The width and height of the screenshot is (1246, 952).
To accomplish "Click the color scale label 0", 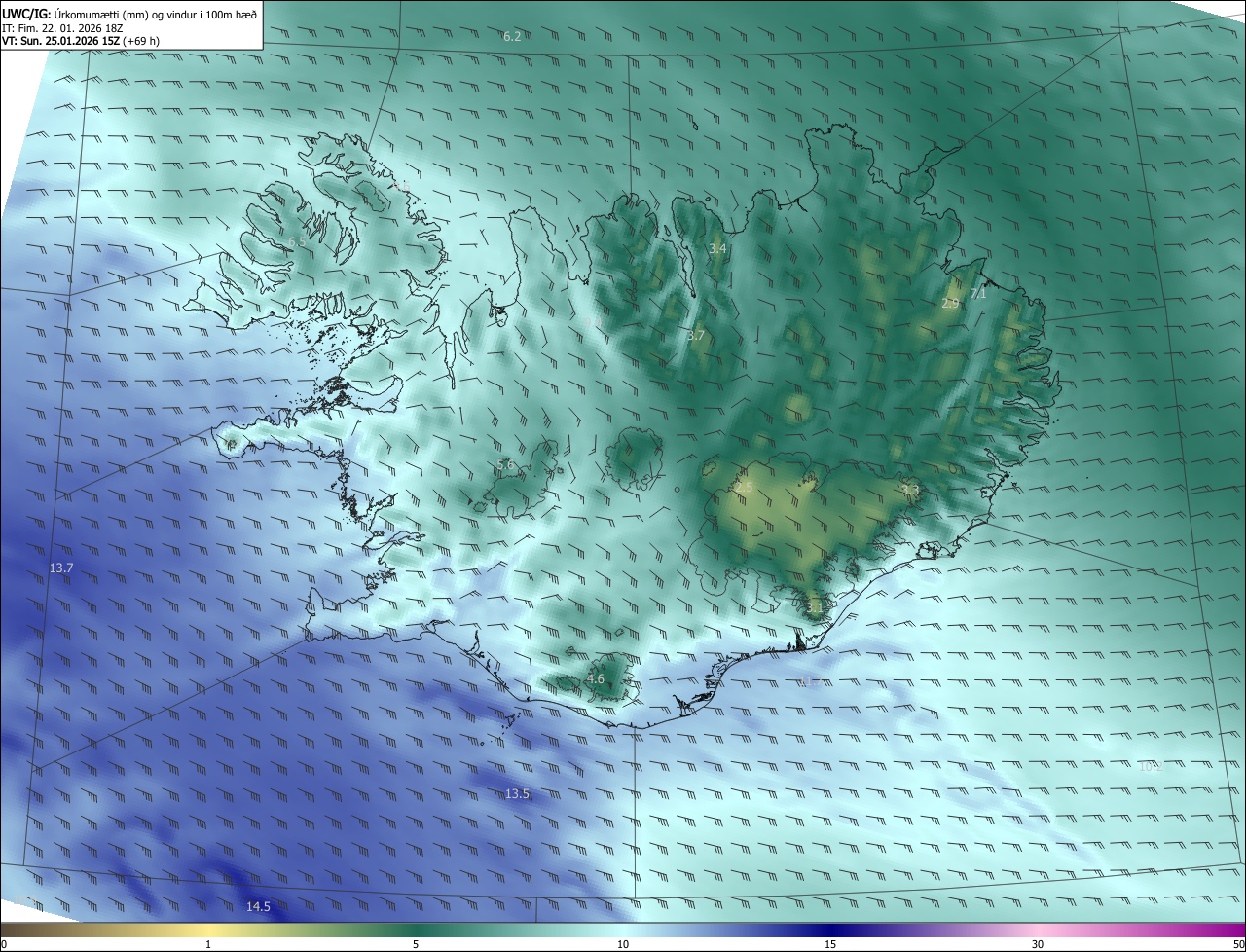I will (4, 944).
